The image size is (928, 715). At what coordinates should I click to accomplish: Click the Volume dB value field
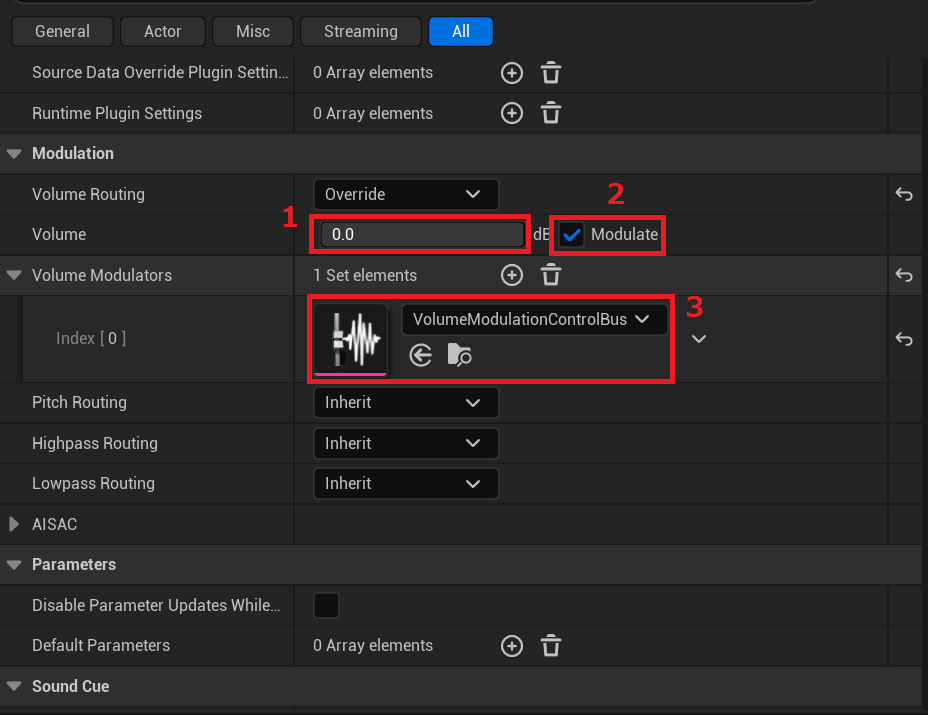[422, 235]
